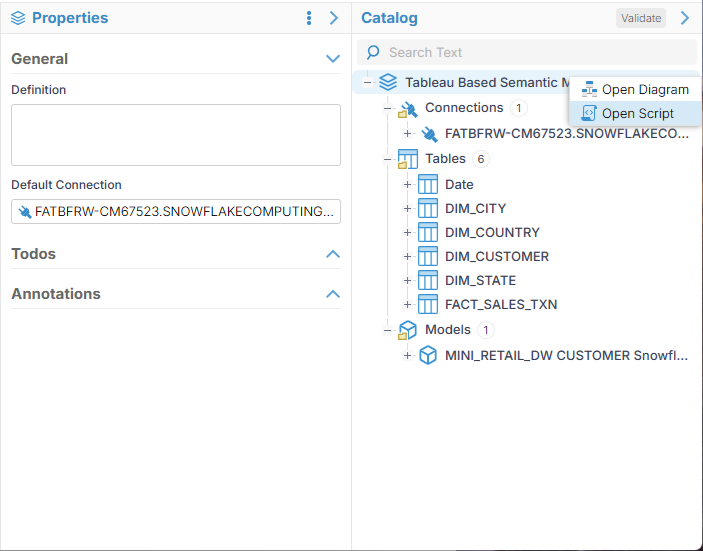Expand the Annotations section

333,294
